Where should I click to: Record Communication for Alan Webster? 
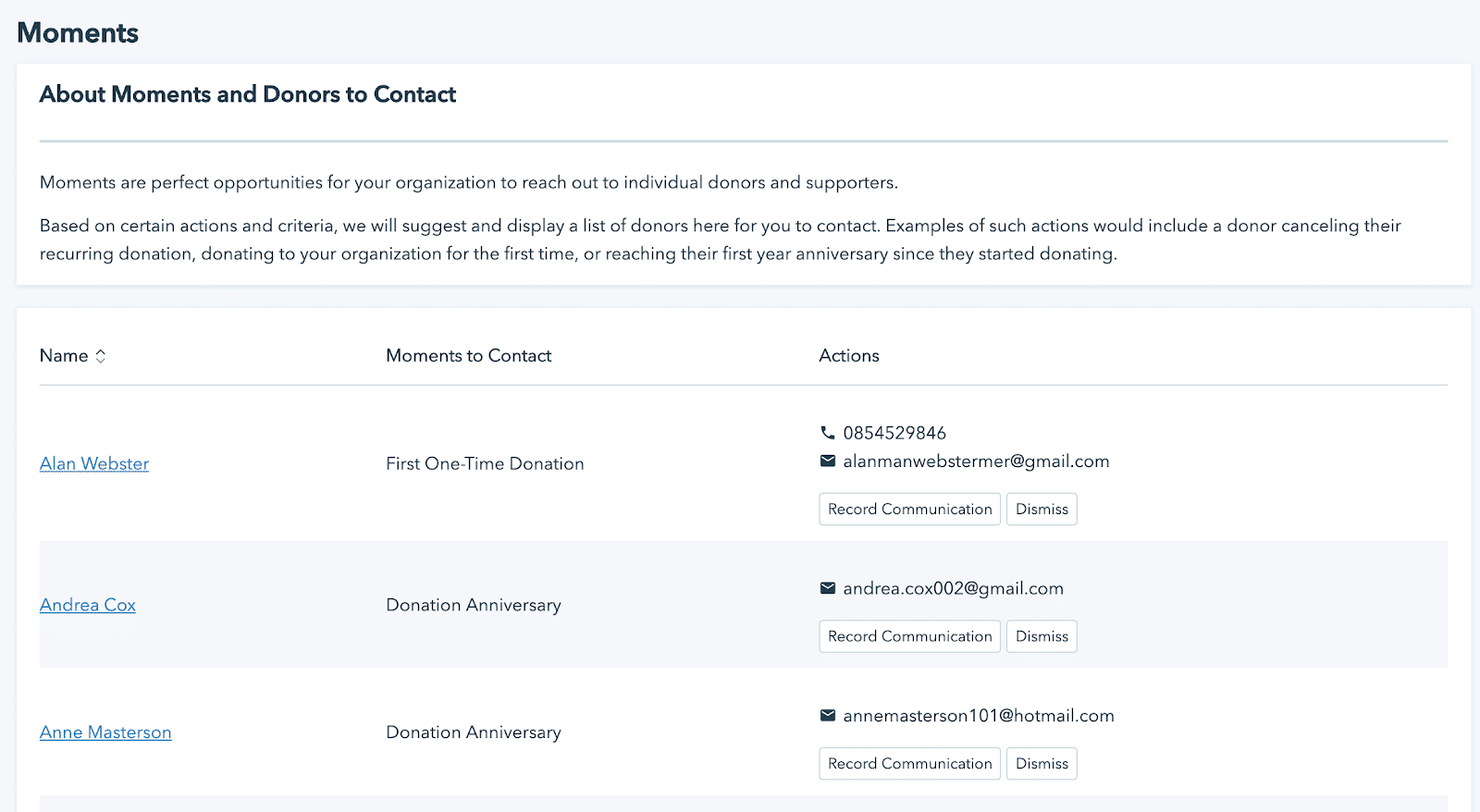[909, 510]
